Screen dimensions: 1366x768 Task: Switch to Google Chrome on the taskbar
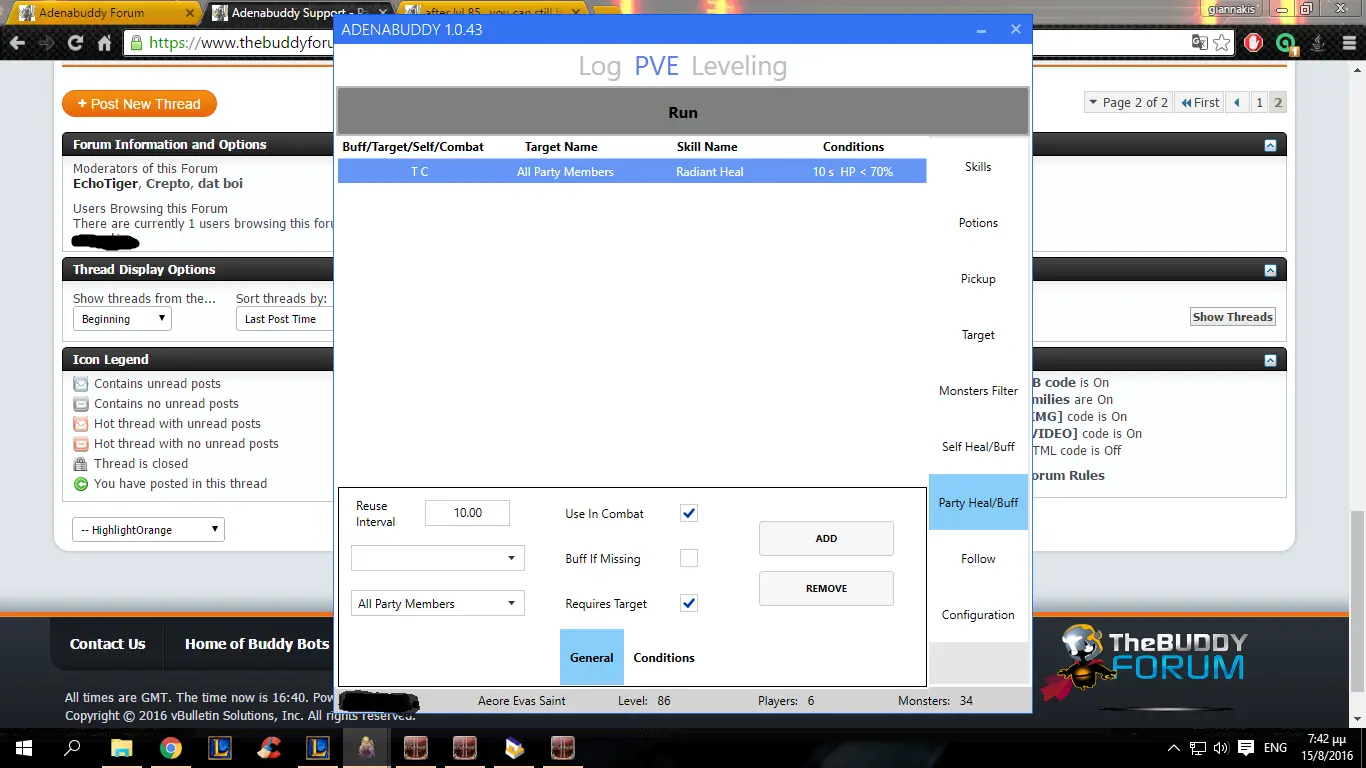170,748
